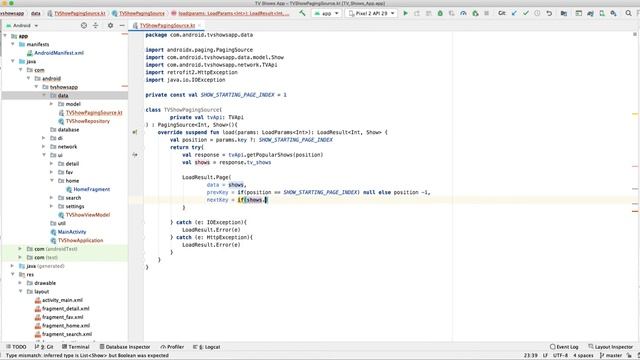Close the TVShowPagingSource.kt editor tab
640x360 pixels.
click(200, 25)
